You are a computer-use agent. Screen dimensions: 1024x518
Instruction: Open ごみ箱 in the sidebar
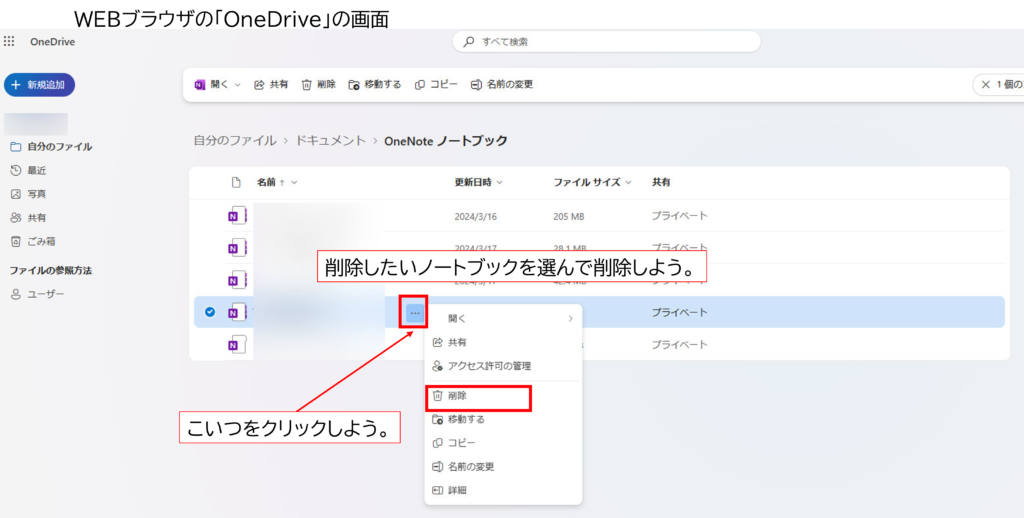click(x=33, y=241)
